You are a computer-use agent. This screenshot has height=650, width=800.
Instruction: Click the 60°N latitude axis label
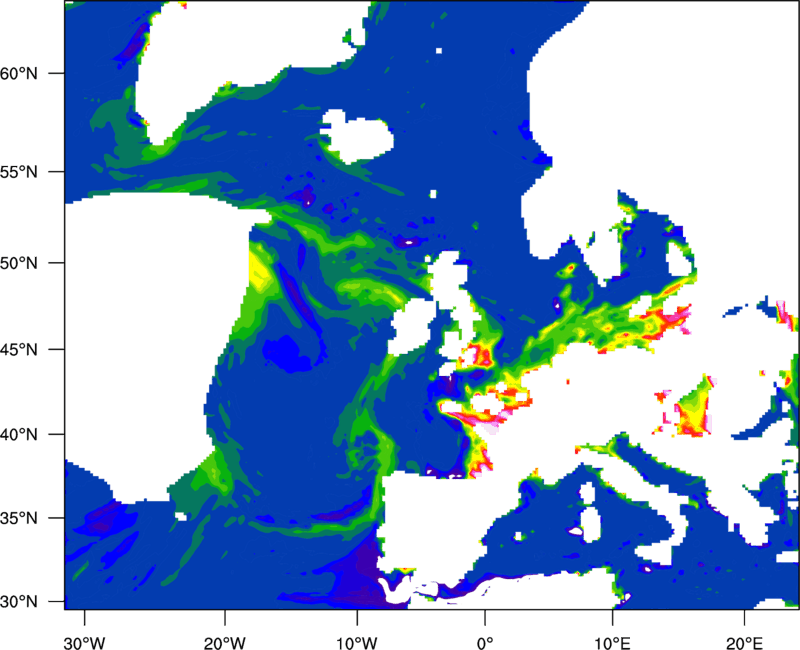pyautogui.click(x=41, y=73)
